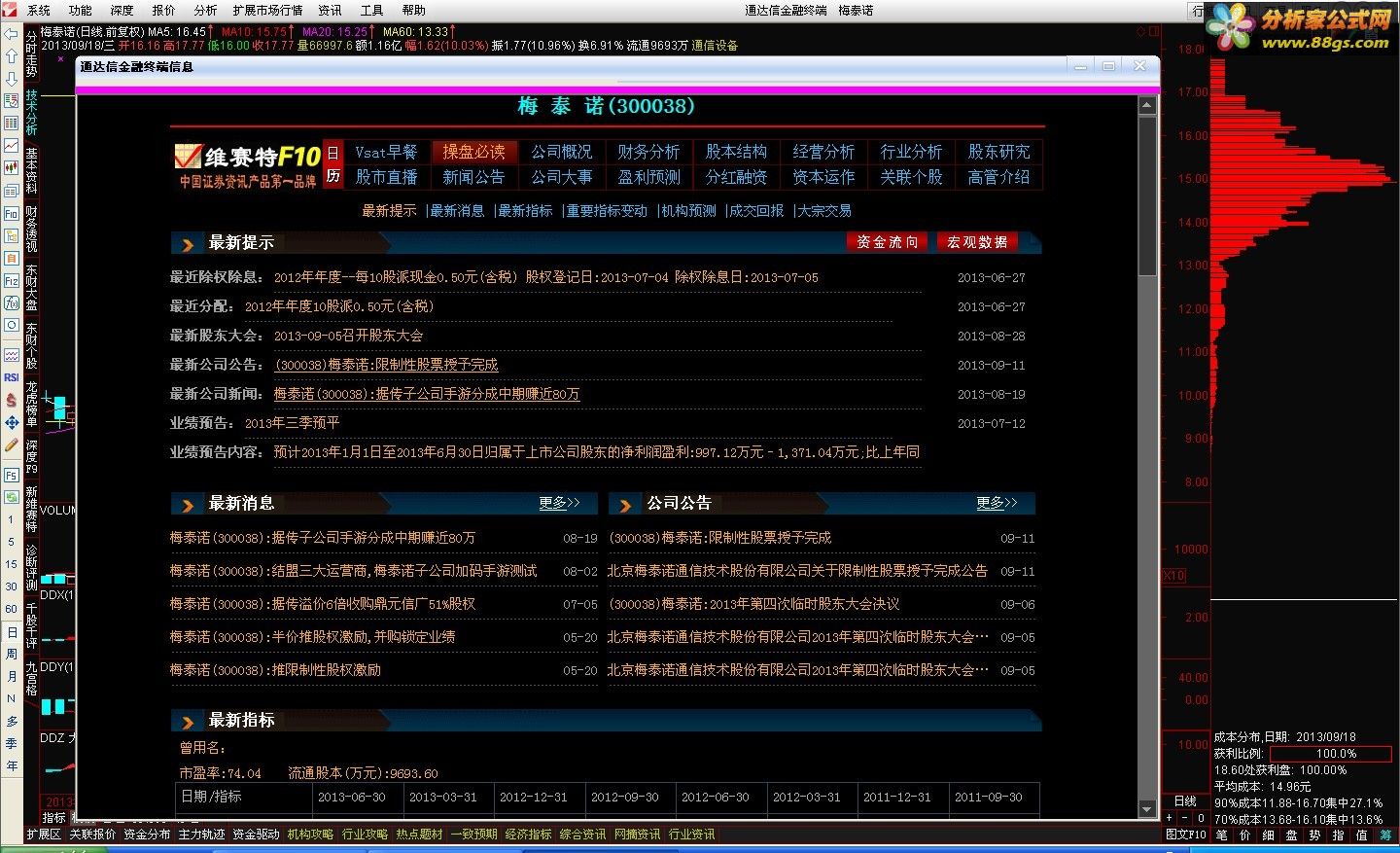The height and width of the screenshot is (853, 1400).
Task: Open the (300038)梅泰诺:限制性股票授予完成 announcement link
Action: 386,365
